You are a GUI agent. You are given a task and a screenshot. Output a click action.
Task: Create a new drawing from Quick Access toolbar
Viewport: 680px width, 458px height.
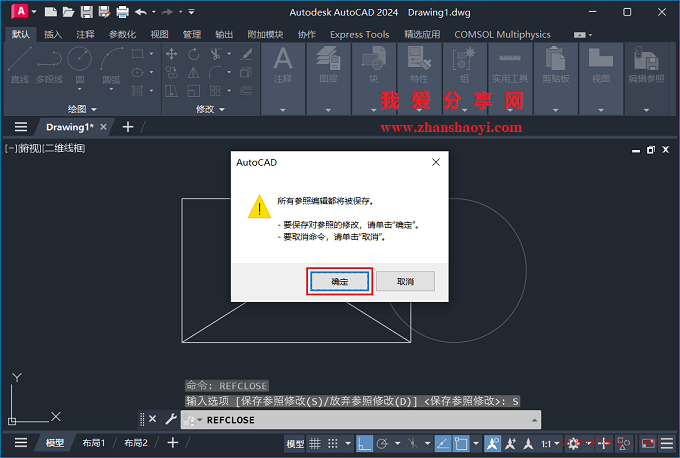(x=51, y=12)
